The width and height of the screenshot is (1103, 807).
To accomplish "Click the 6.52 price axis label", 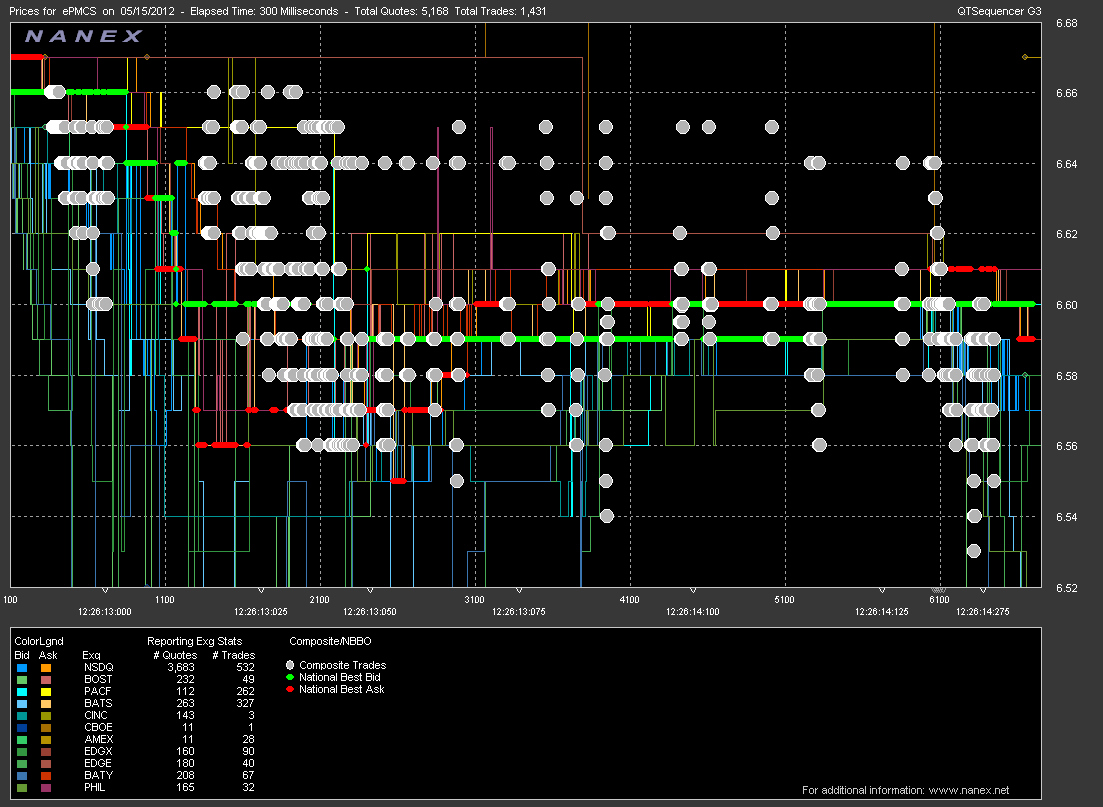I will 1066,588.
